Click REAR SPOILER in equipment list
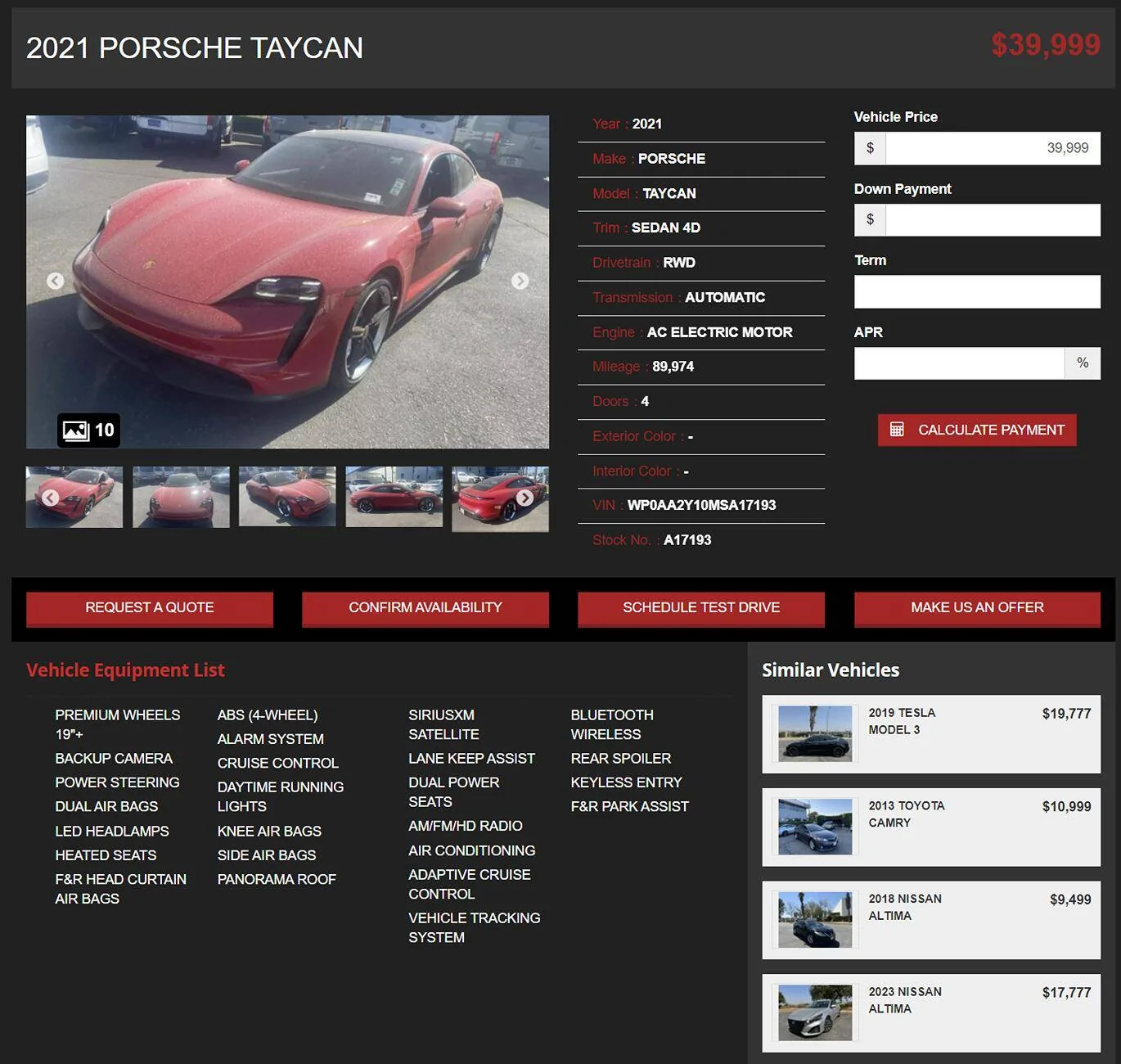Screen dimensions: 1121x1064 pyautogui.click(x=621, y=759)
